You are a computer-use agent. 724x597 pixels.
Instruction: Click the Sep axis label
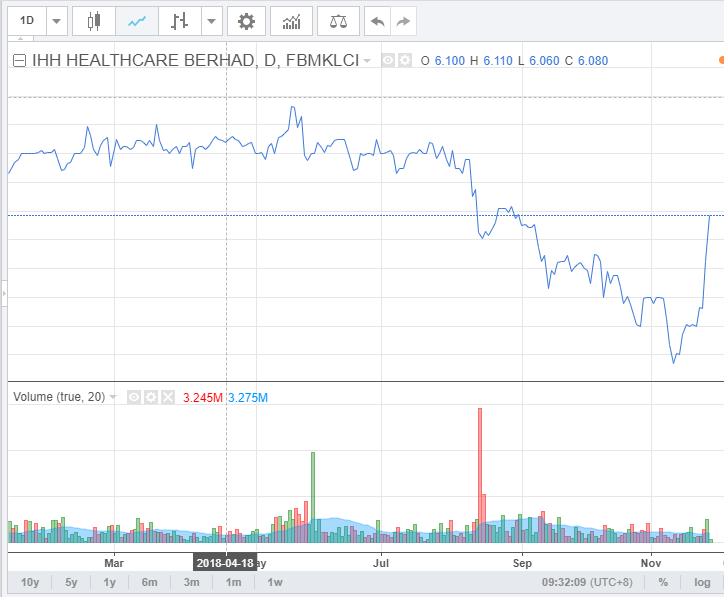coord(522,563)
